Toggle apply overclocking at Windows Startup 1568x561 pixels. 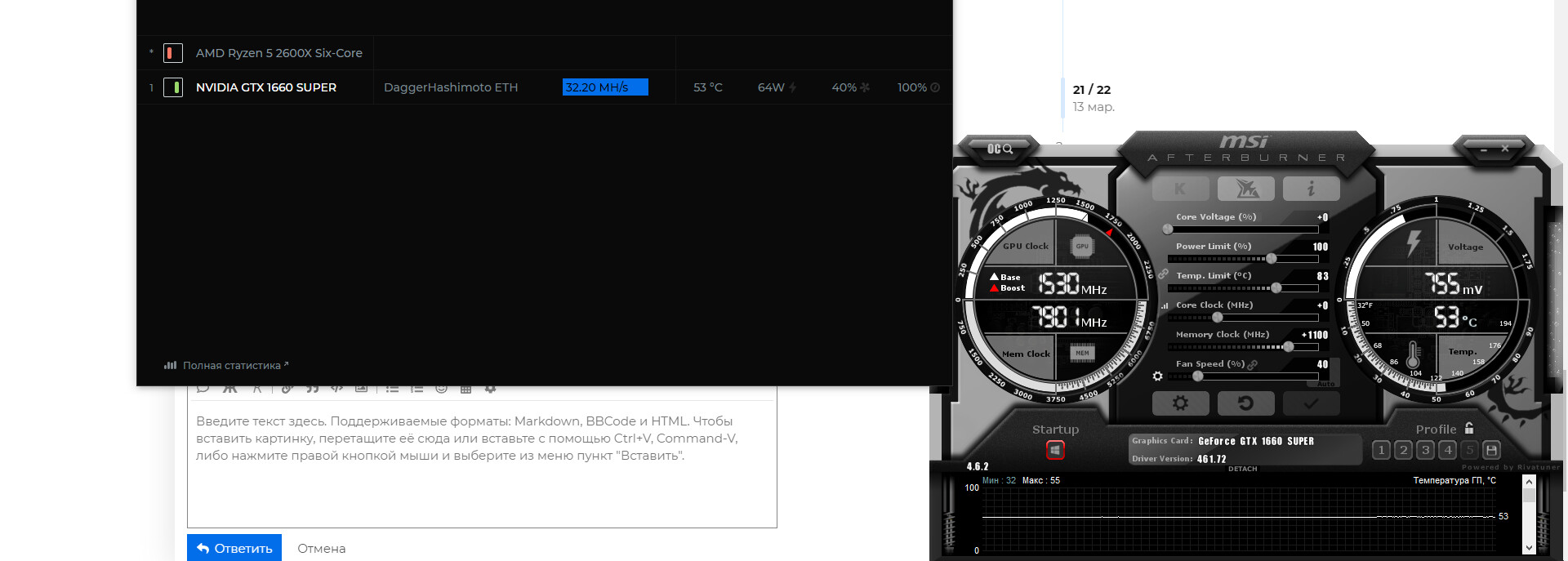pos(1055,450)
